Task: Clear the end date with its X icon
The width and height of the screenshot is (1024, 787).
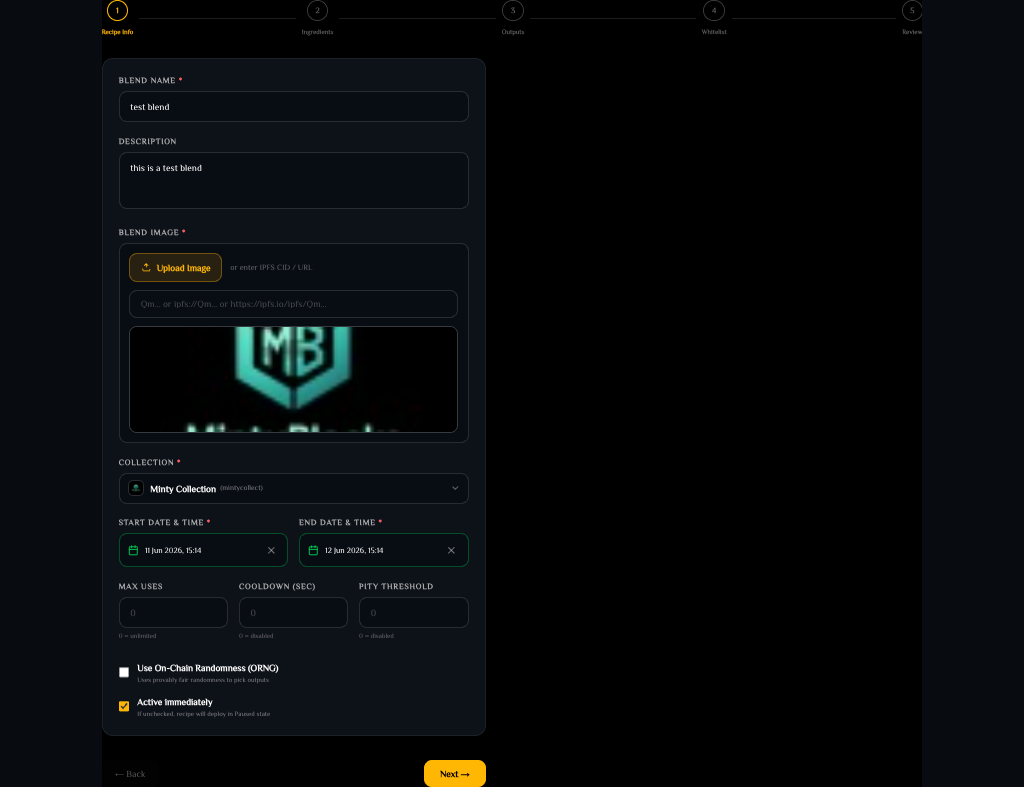Action: pos(451,551)
